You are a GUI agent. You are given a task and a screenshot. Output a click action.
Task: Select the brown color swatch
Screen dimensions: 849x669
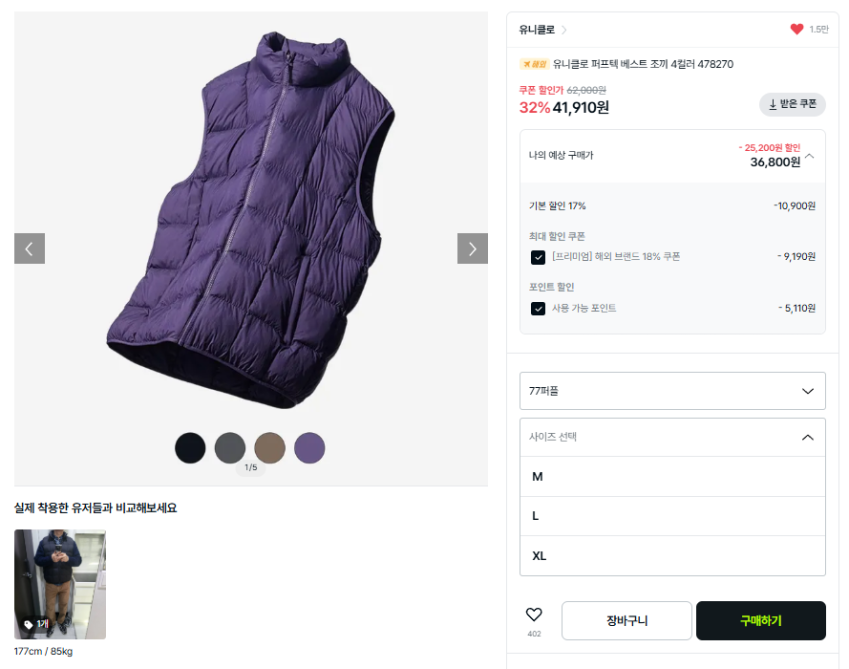270,448
